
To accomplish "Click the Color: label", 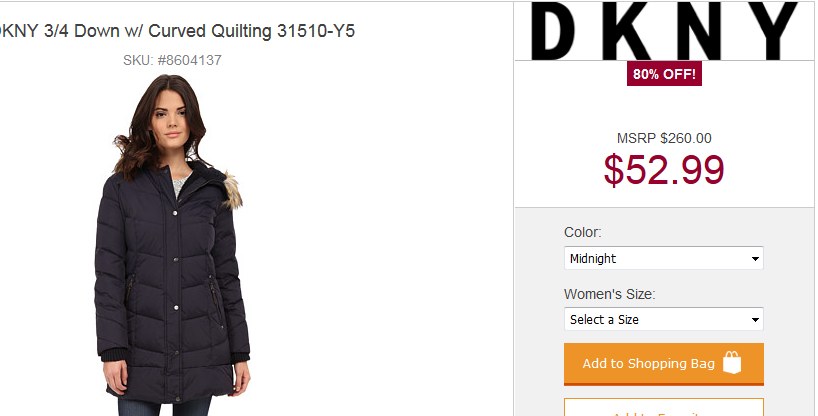I will [x=583, y=232].
